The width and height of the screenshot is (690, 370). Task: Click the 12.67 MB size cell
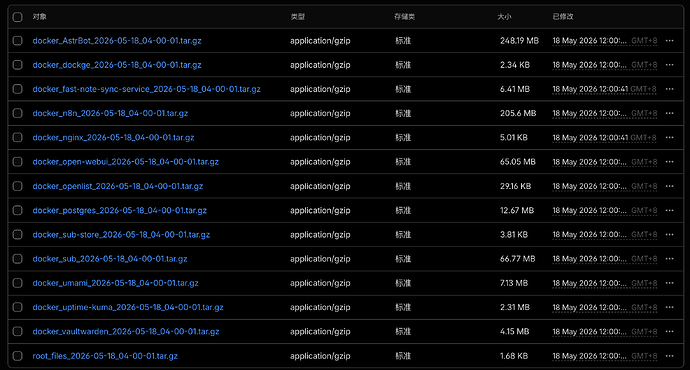coord(517,210)
